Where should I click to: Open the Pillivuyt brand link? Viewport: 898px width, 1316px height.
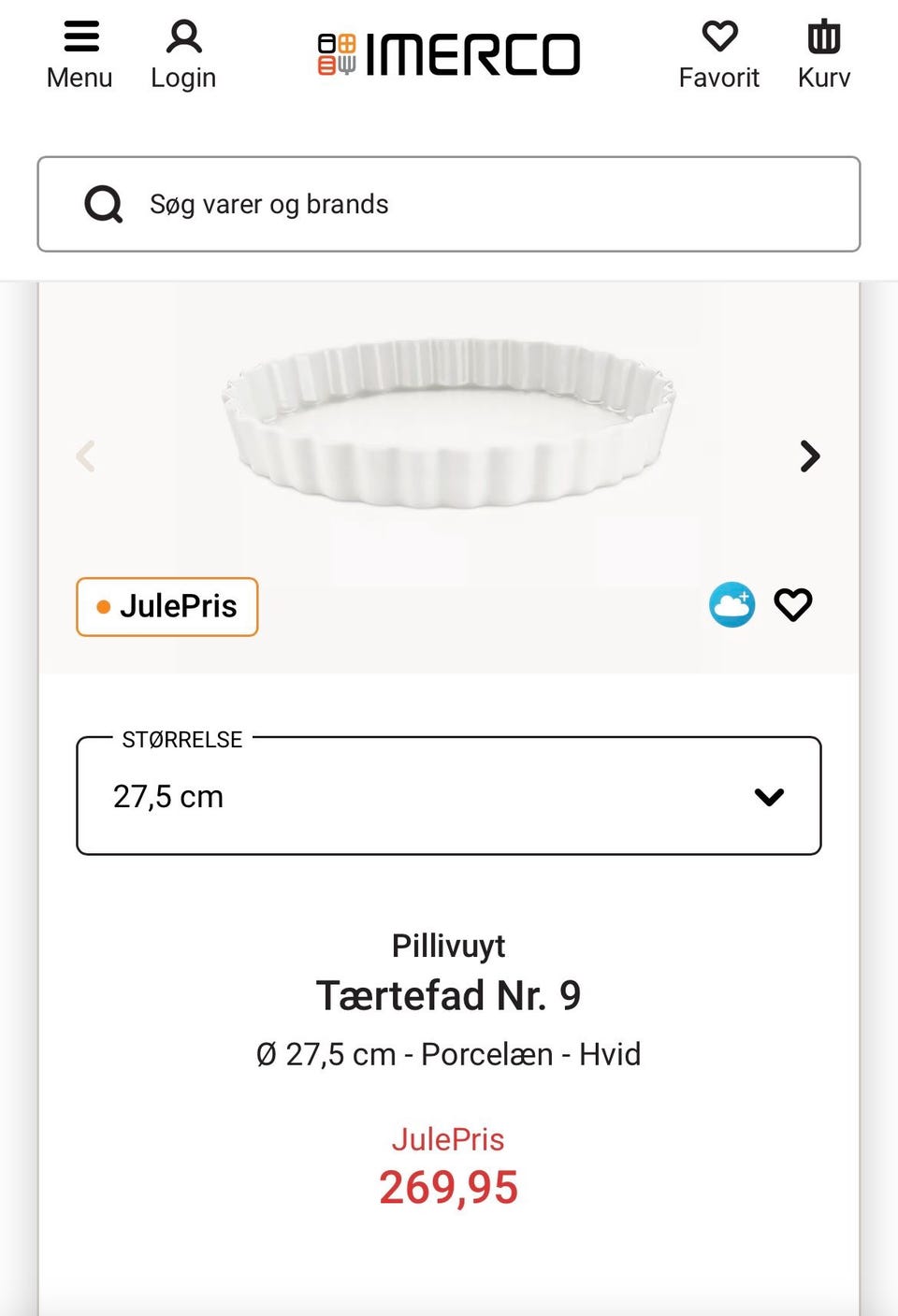tap(449, 946)
